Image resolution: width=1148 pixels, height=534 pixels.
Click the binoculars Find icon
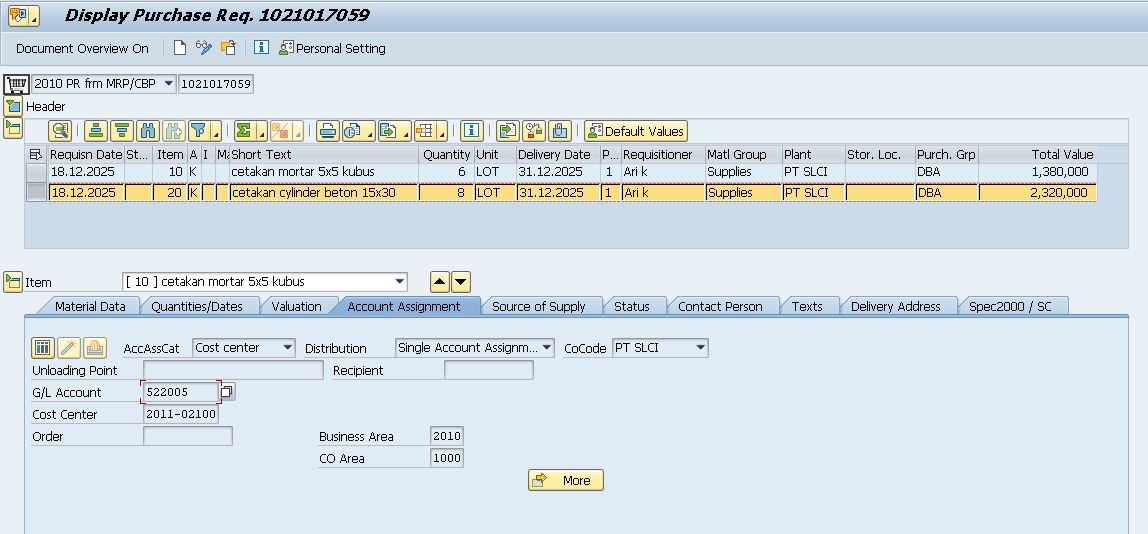(x=148, y=131)
